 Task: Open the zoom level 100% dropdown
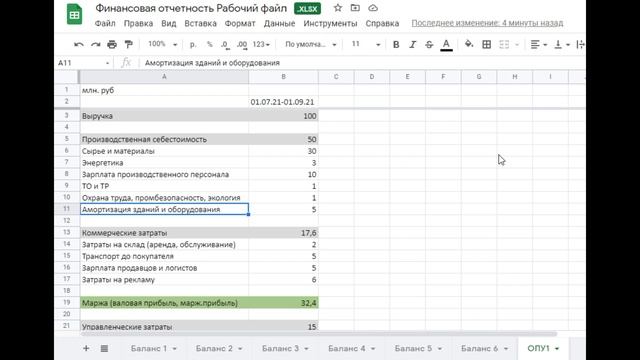click(x=162, y=44)
